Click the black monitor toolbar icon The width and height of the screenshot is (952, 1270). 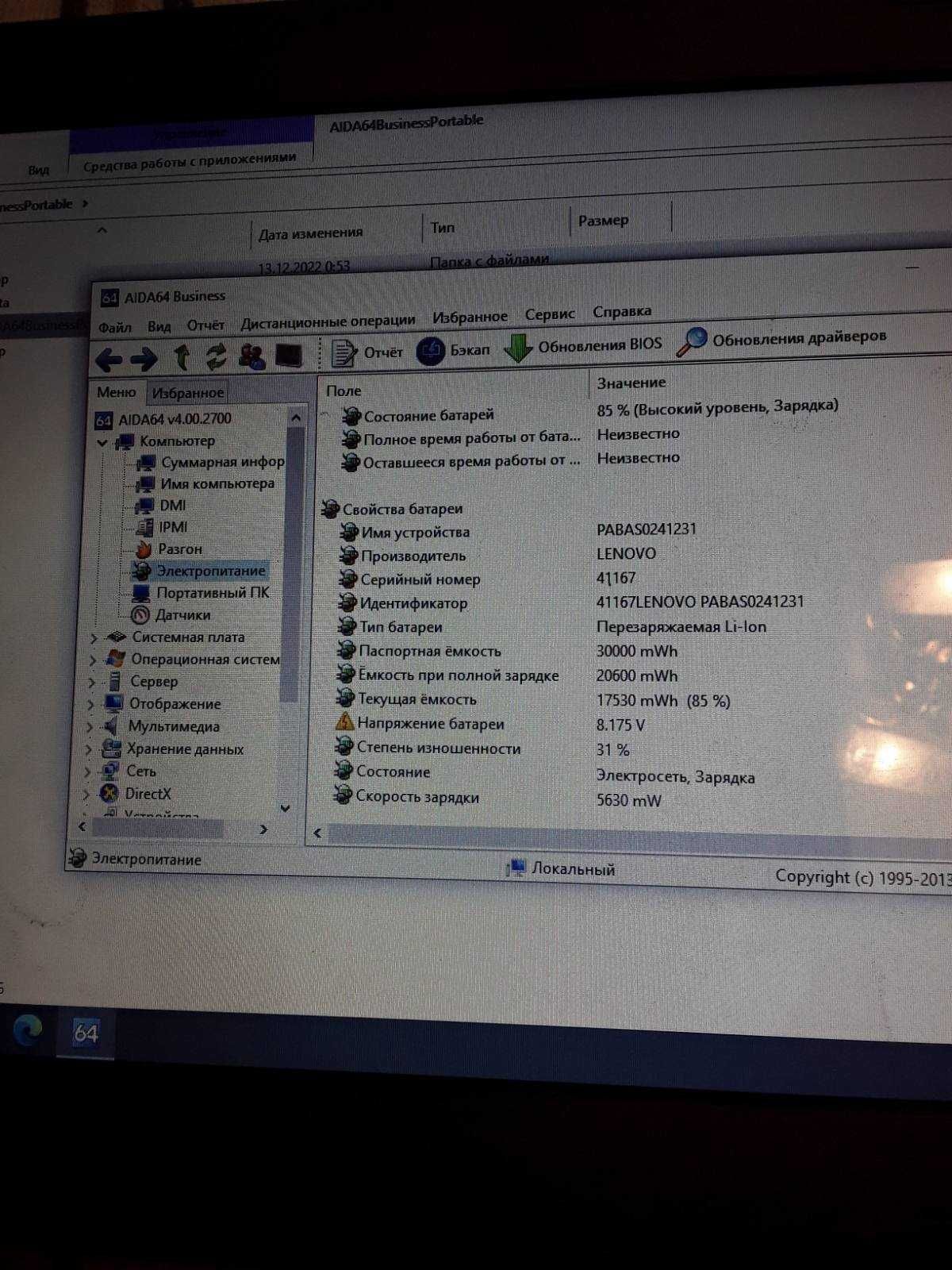(289, 356)
